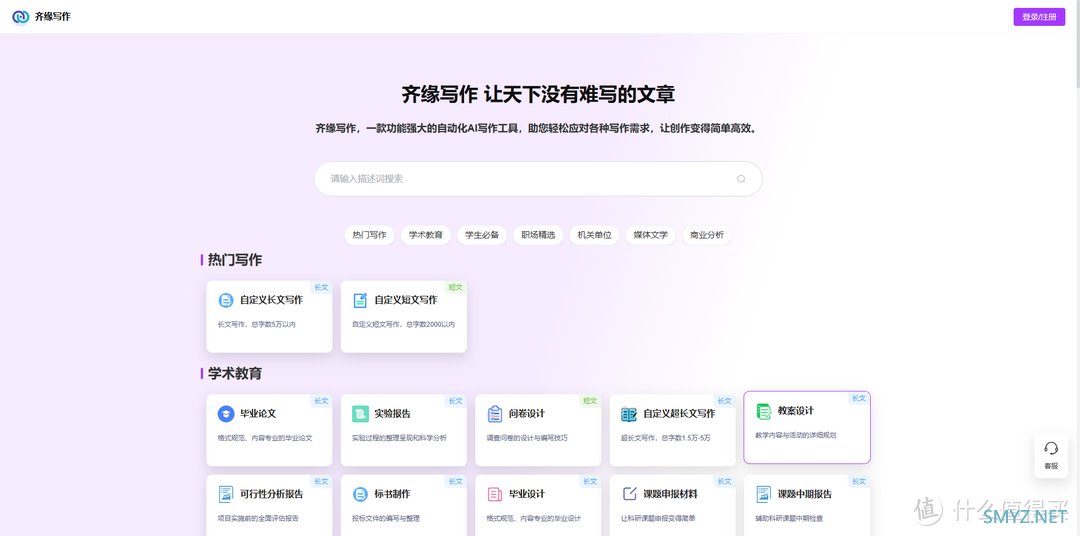Select the 学术教育 category tab

[426, 235]
